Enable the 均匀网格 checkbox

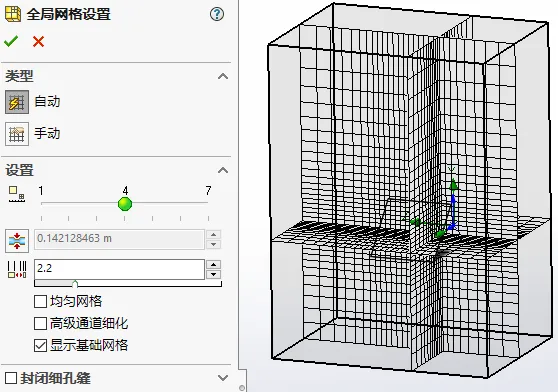pos(40,301)
